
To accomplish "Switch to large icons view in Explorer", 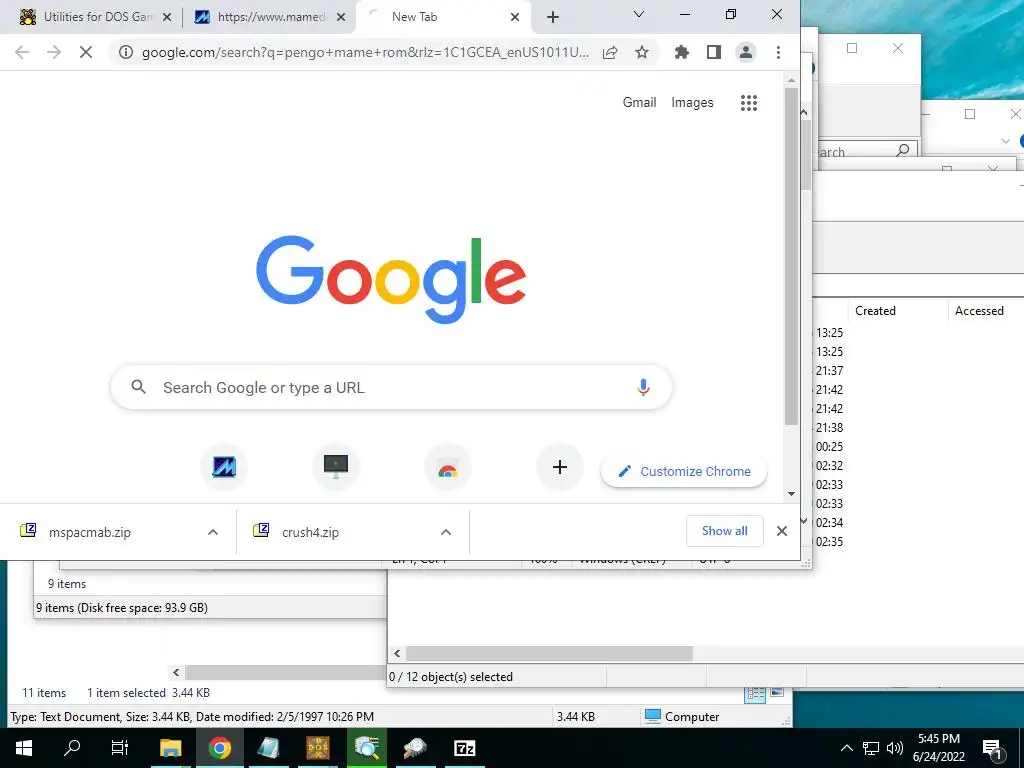I will [777, 692].
